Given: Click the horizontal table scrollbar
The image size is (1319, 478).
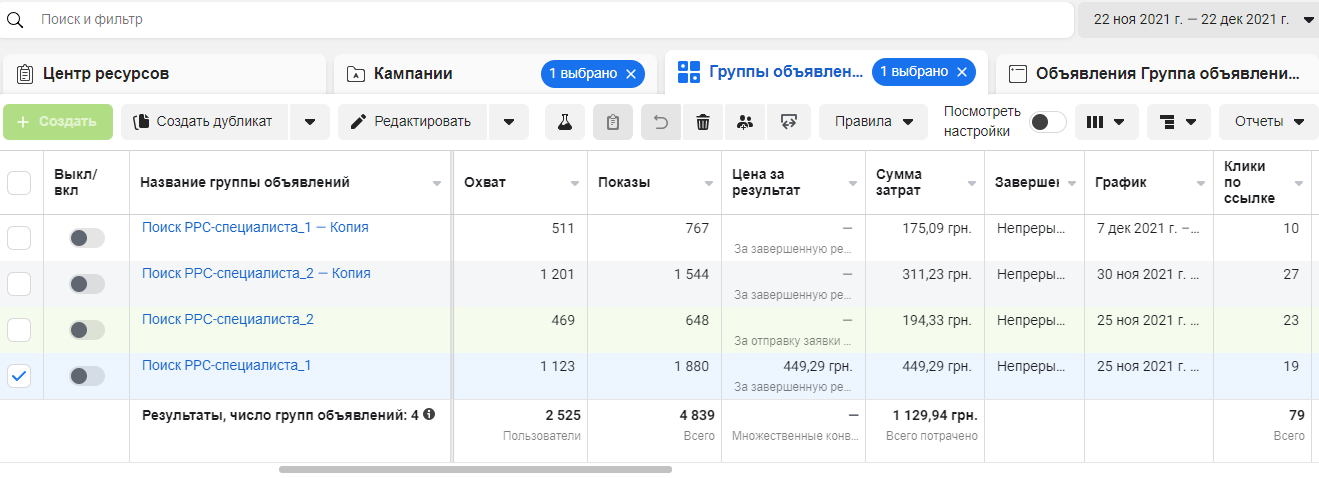Looking at the screenshot, I should pos(475,469).
